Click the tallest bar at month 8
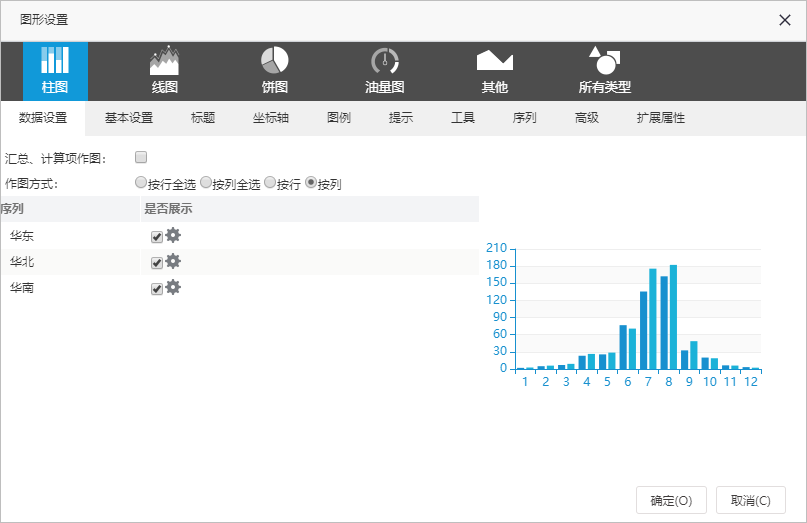 tap(673, 317)
